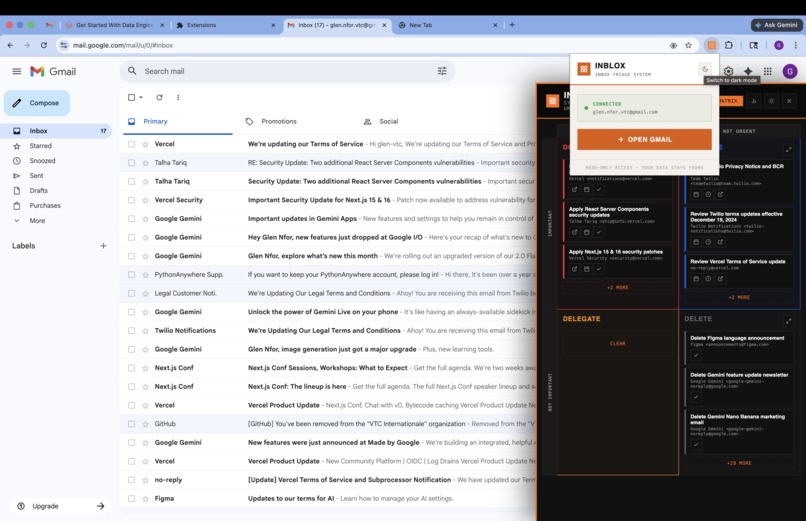Open the site information icon in address bar
The image size is (806, 521).
click(x=64, y=45)
